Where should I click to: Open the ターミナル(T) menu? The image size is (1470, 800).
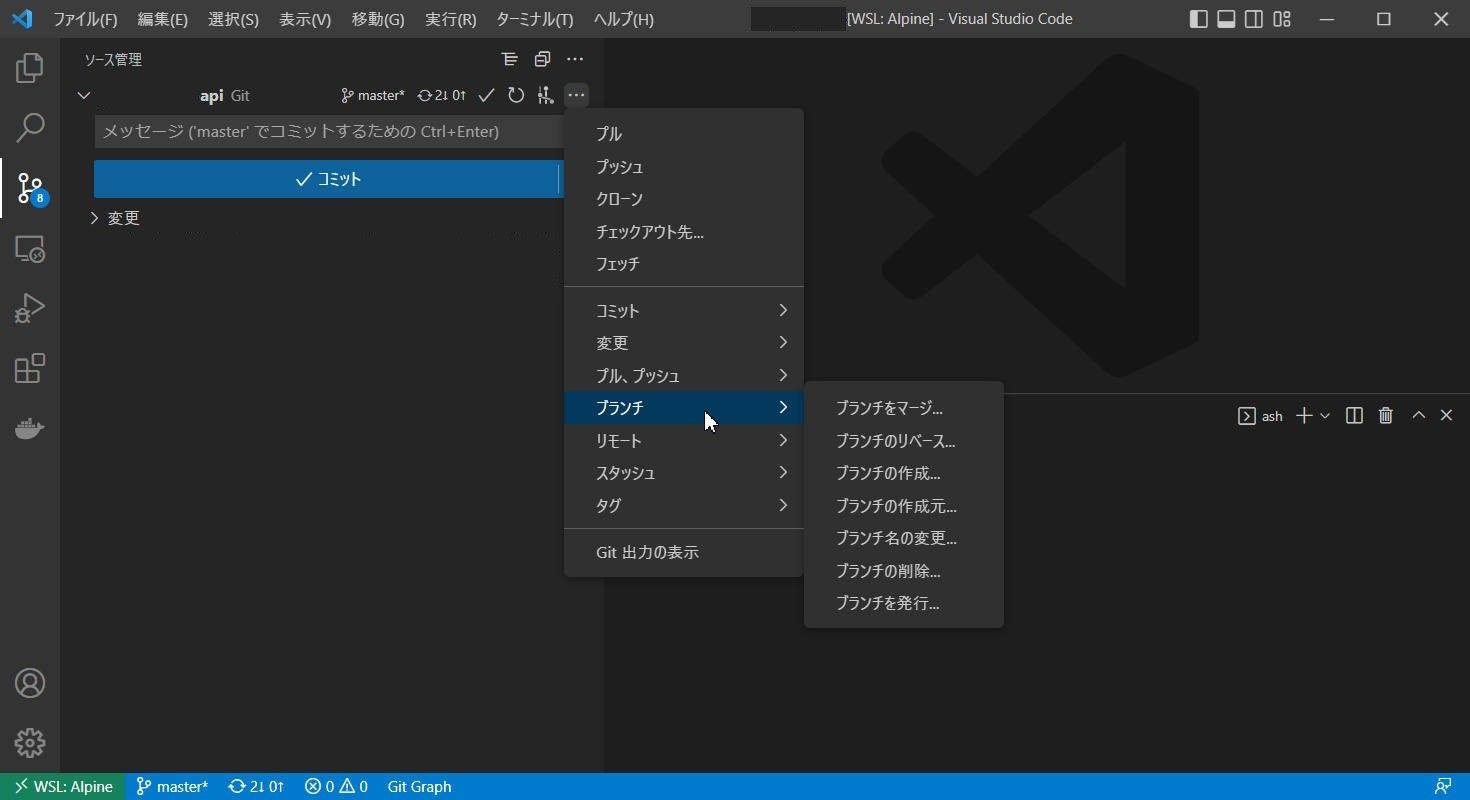point(534,19)
